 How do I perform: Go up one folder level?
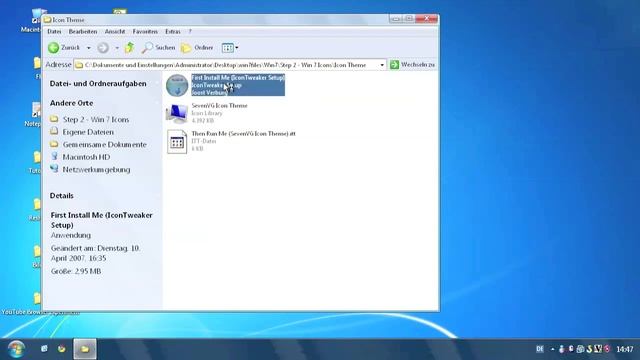click(x=129, y=48)
